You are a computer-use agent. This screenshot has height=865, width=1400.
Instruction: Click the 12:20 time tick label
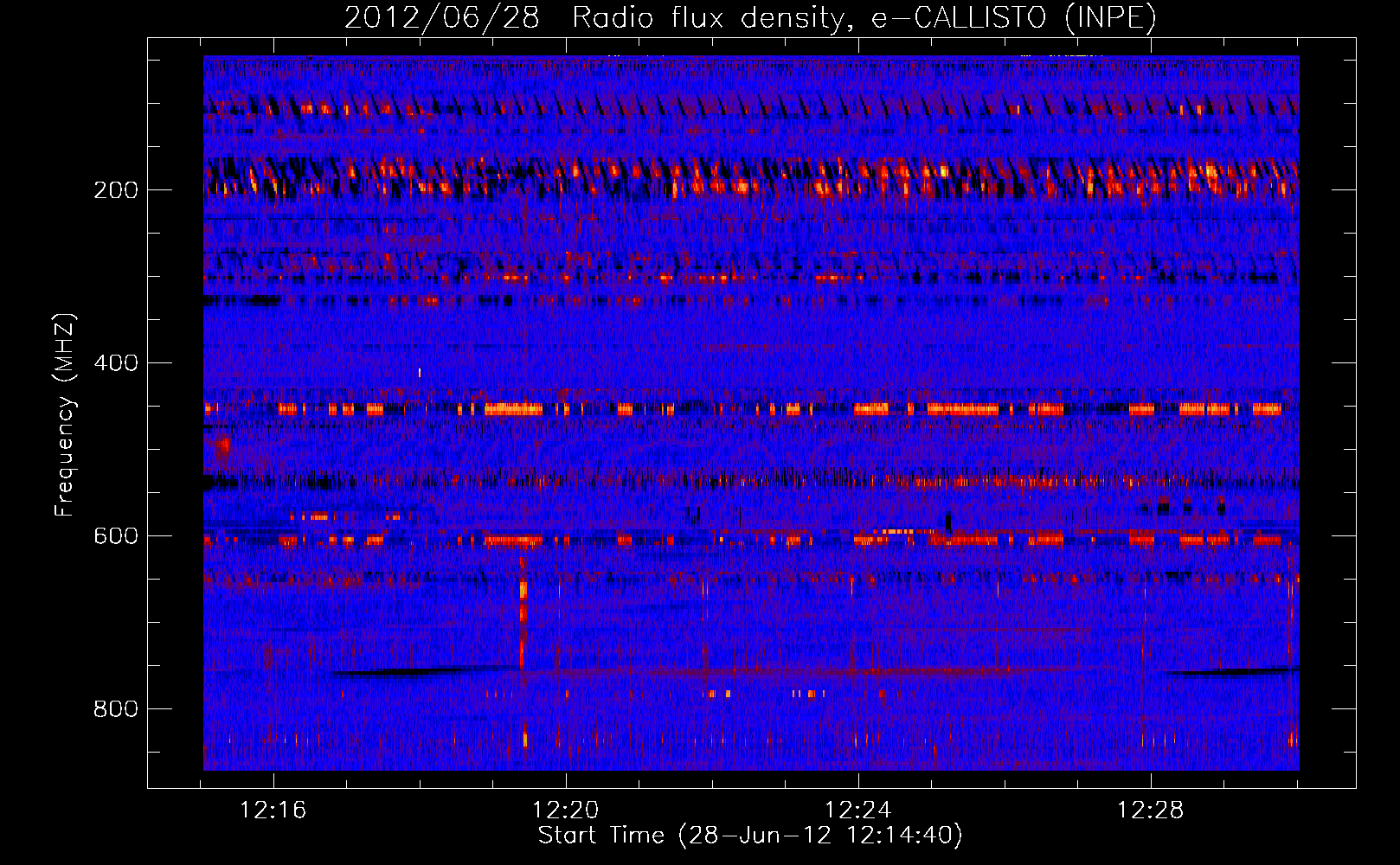coord(566,811)
